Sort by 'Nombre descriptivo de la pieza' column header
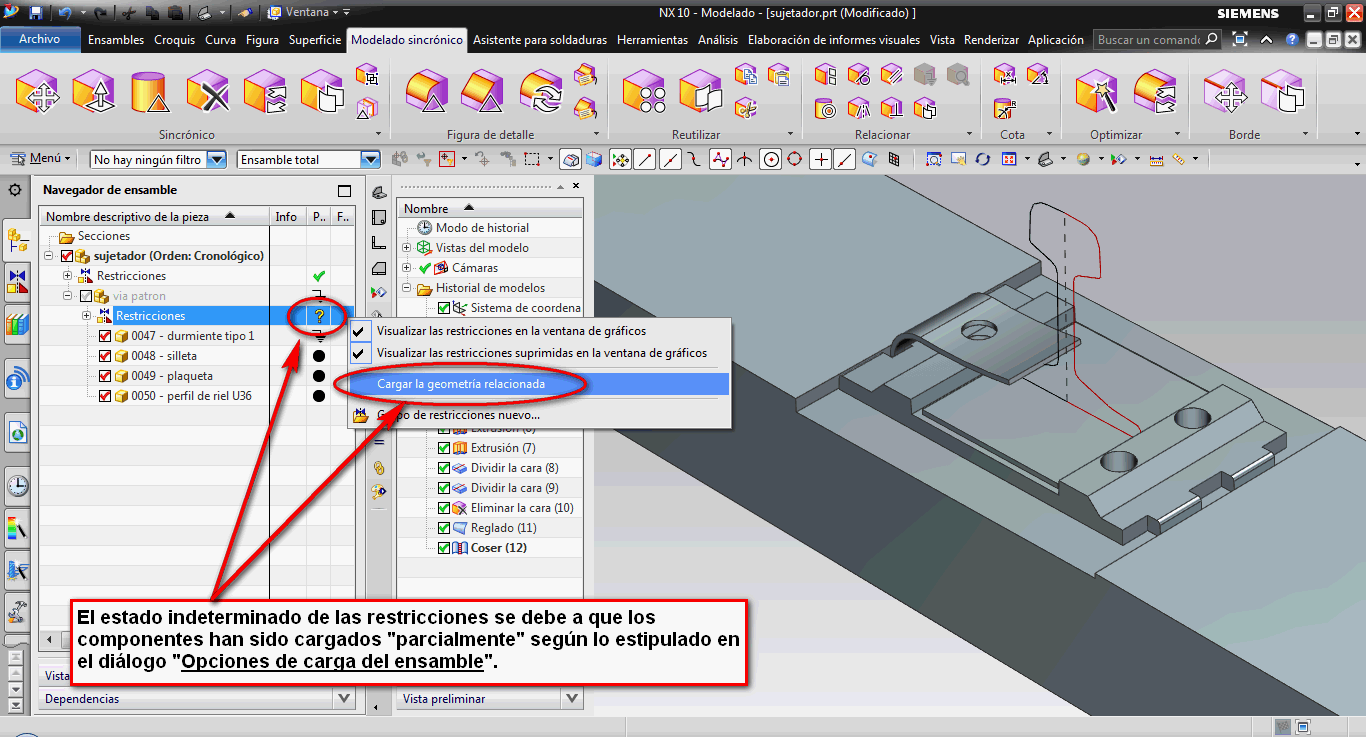 [154, 216]
